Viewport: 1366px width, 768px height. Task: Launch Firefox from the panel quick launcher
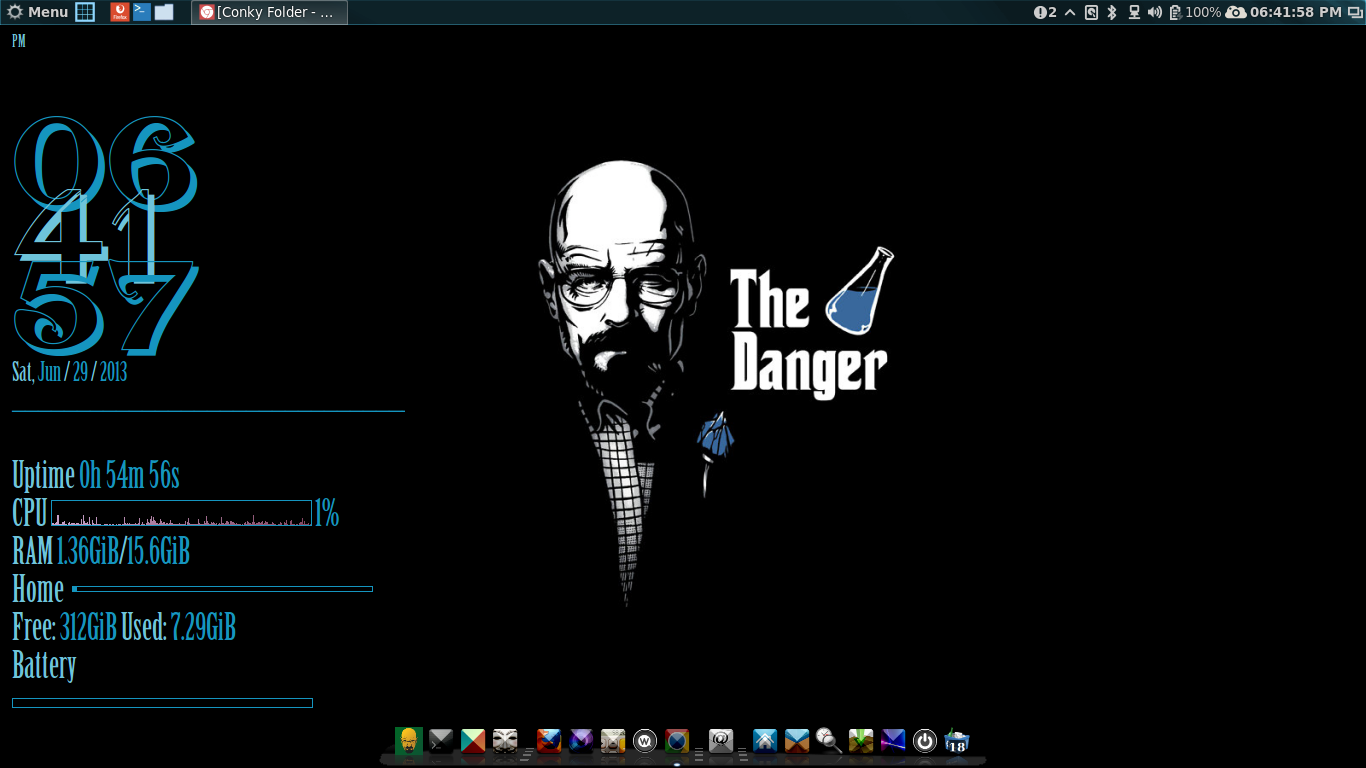(119, 12)
